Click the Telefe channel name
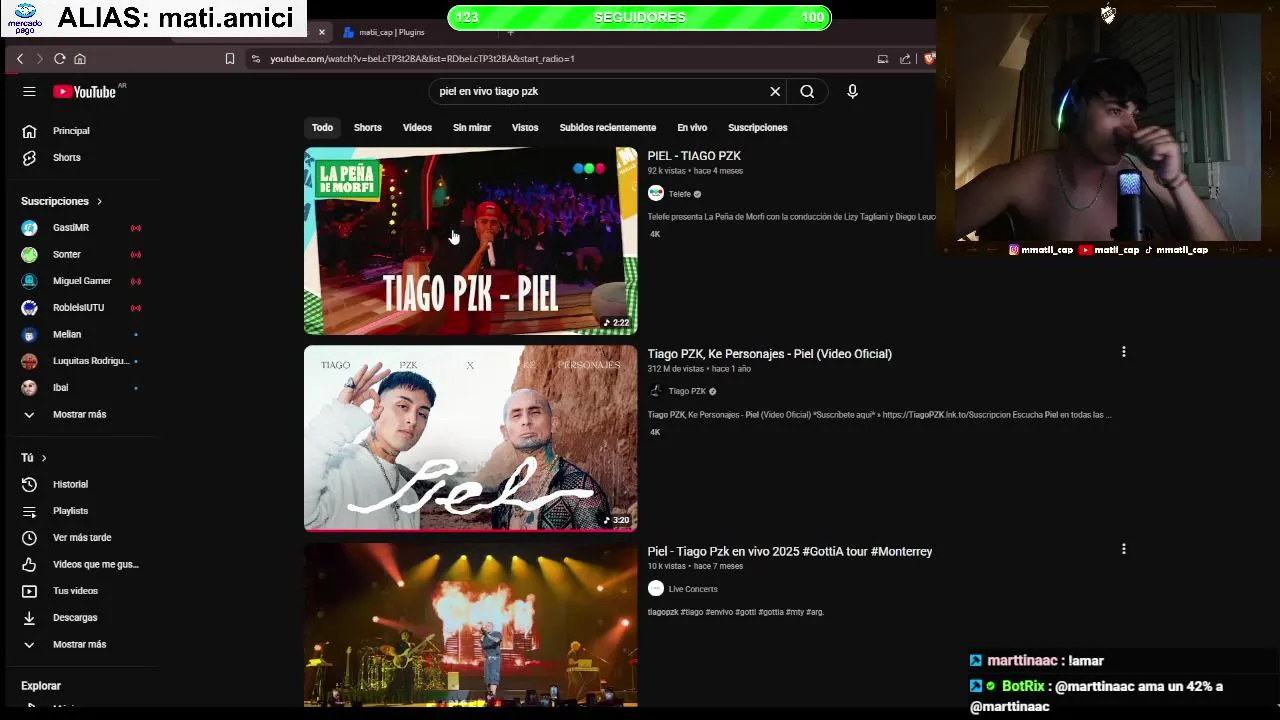Screen dimensions: 1280x720 680,194
